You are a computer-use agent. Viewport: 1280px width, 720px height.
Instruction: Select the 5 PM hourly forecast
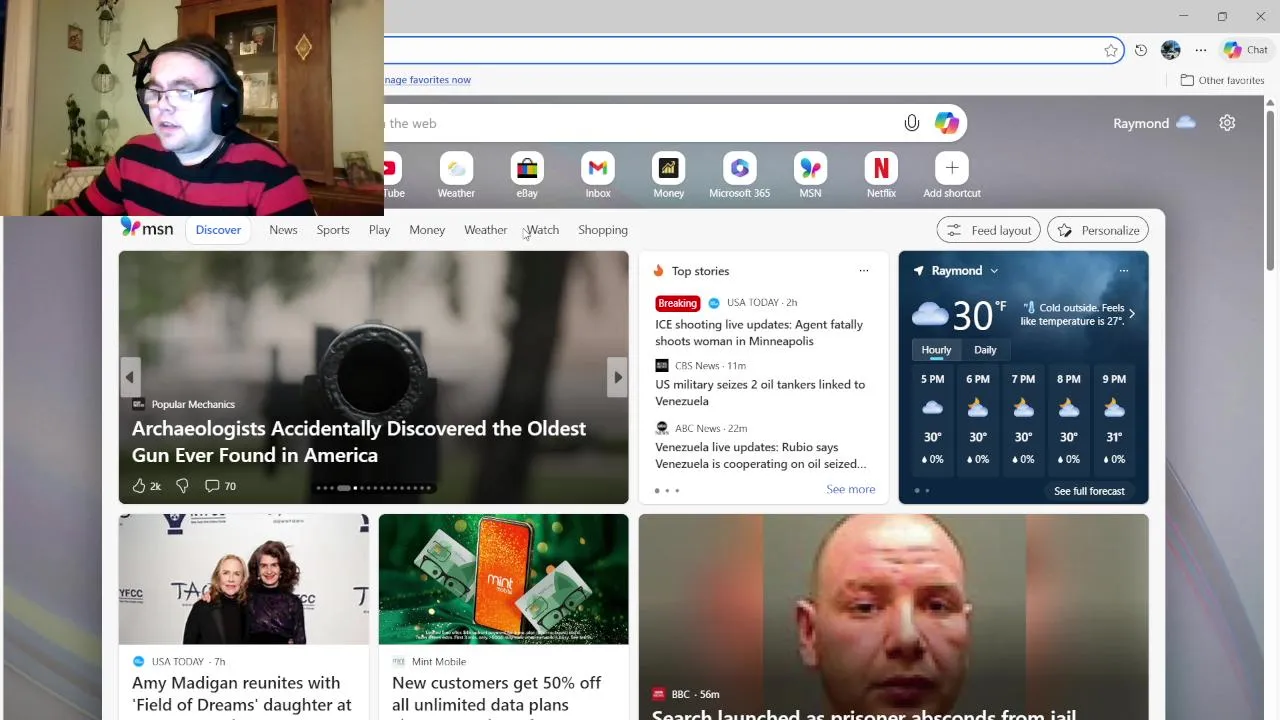pos(932,419)
